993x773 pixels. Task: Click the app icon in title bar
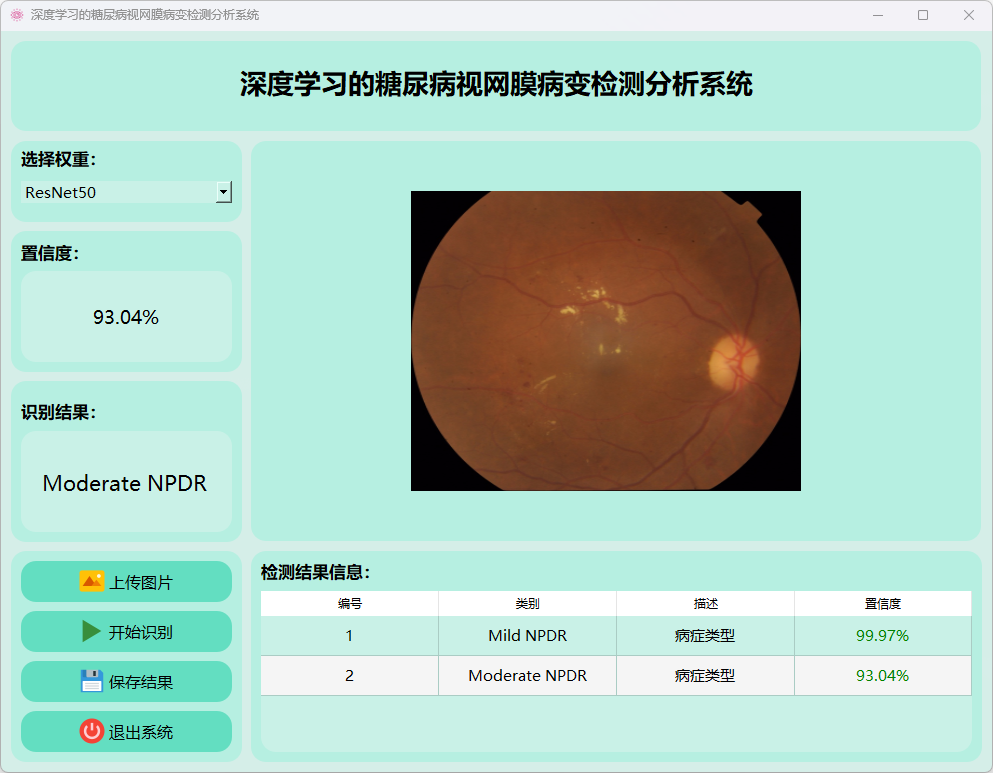pyautogui.click(x=16, y=15)
